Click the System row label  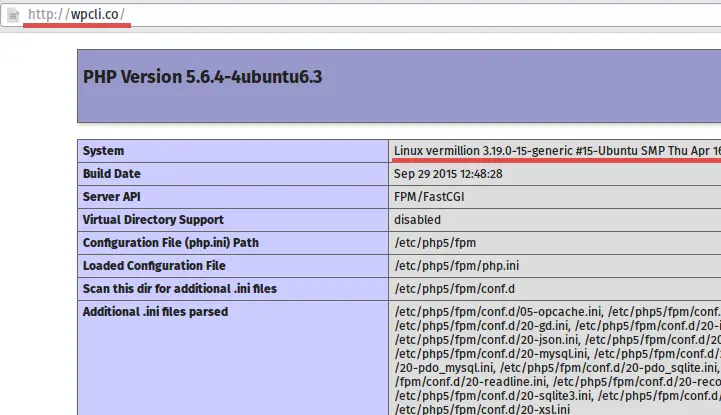coord(103,151)
